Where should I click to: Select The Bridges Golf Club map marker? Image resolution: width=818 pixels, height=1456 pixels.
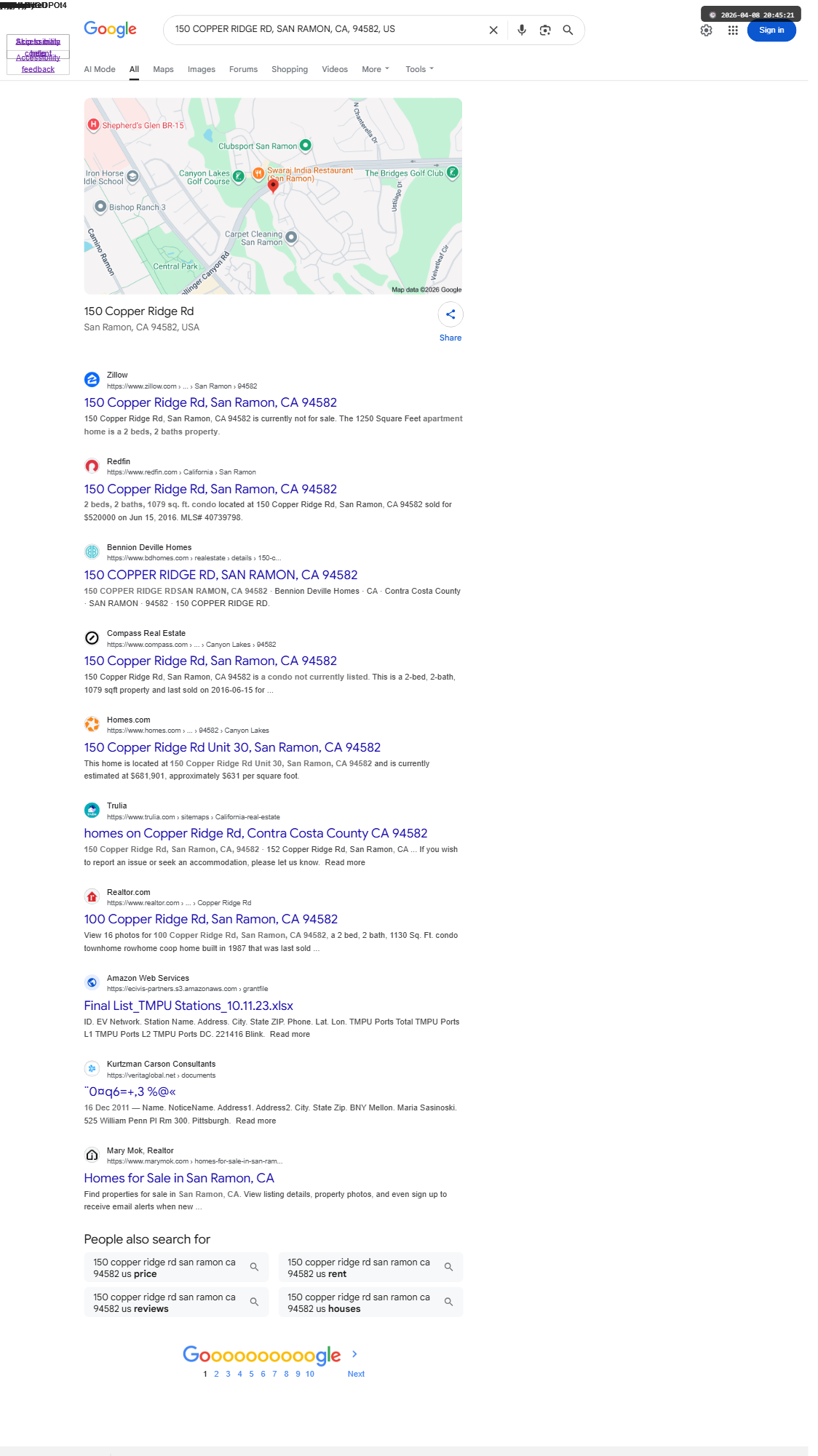click(x=453, y=172)
